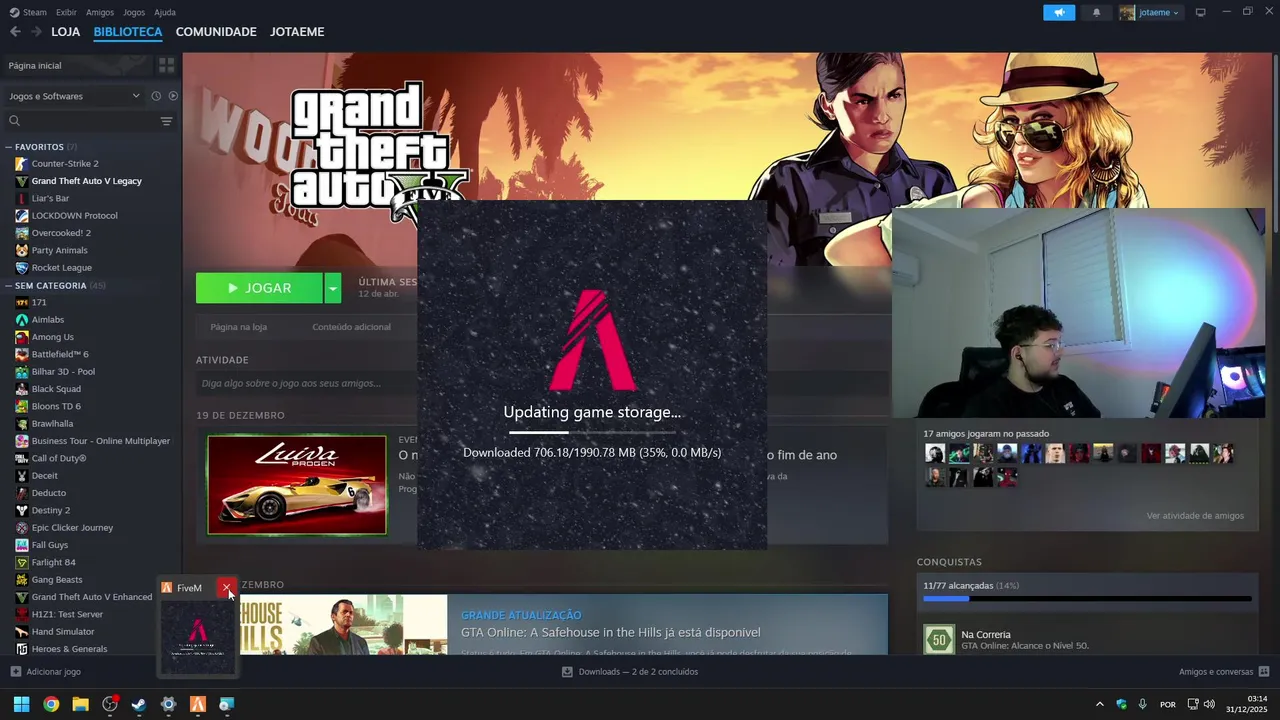Select Grand Theft Auto V Enhanced
This screenshot has height=720, width=1280.
[x=91, y=597]
